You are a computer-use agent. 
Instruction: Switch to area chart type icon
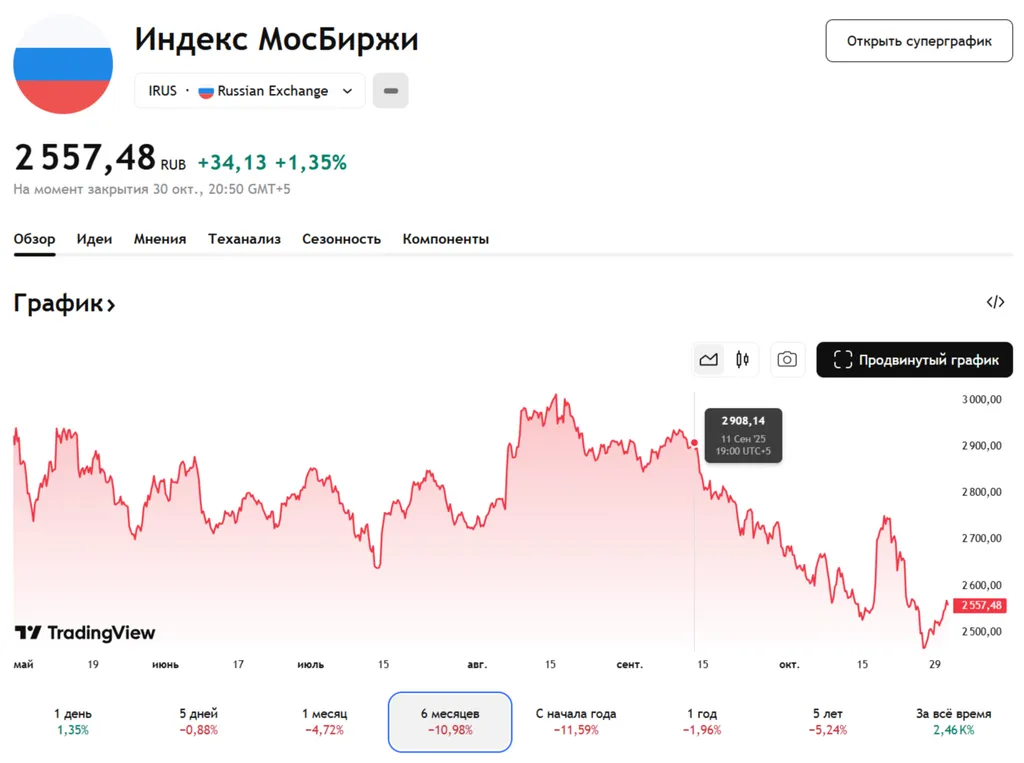pos(709,360)
